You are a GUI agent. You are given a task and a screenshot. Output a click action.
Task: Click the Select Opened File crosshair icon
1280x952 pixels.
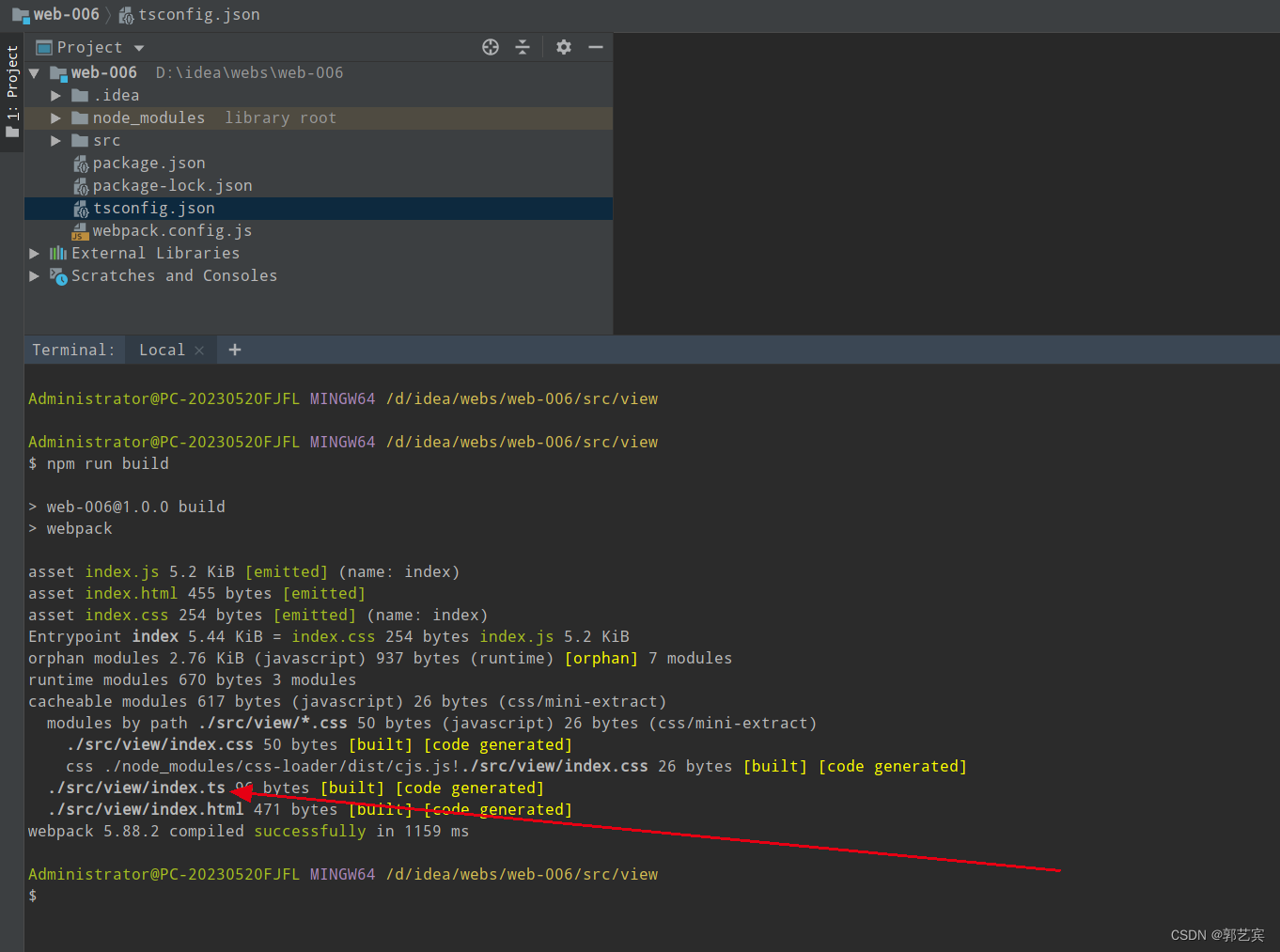pyautogui.click(x=490, y=46)
